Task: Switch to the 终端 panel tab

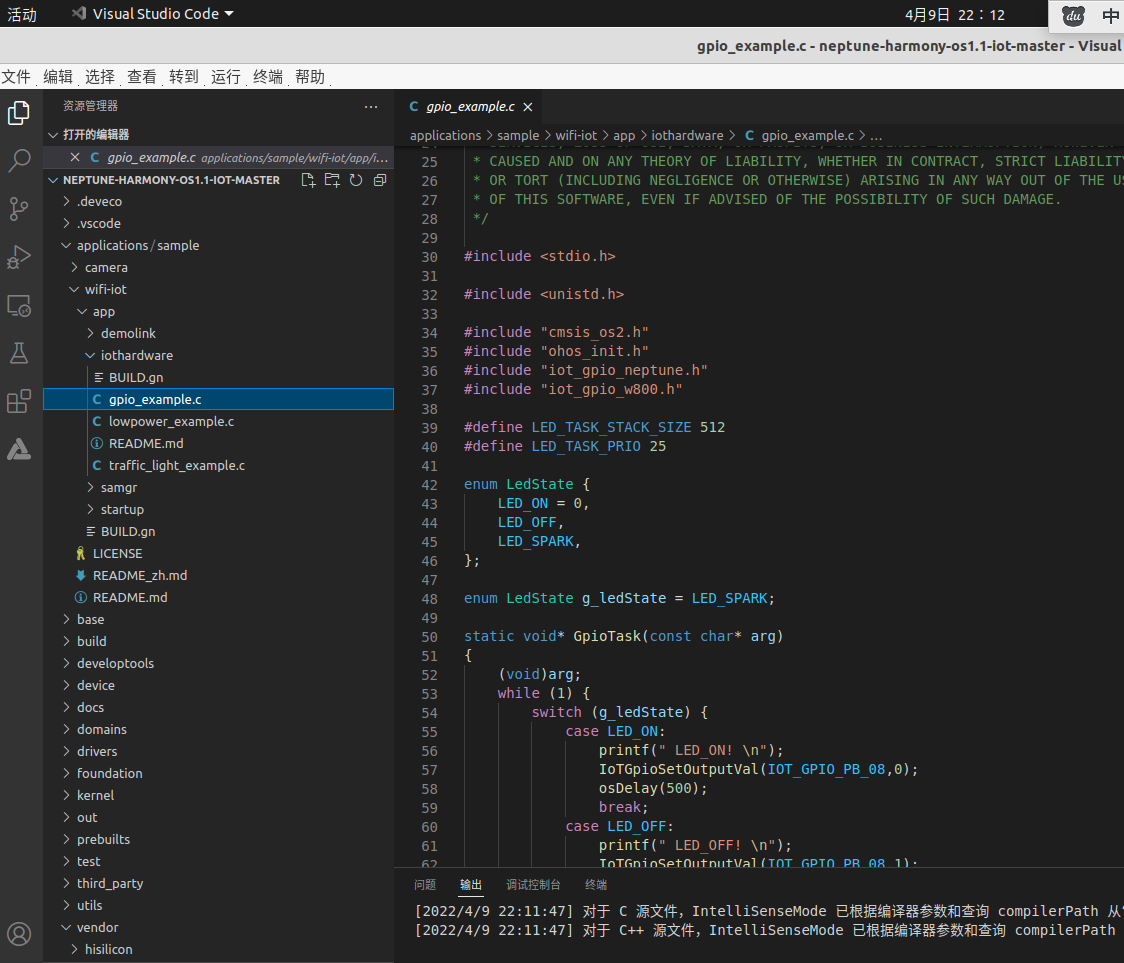Action: 596,885
